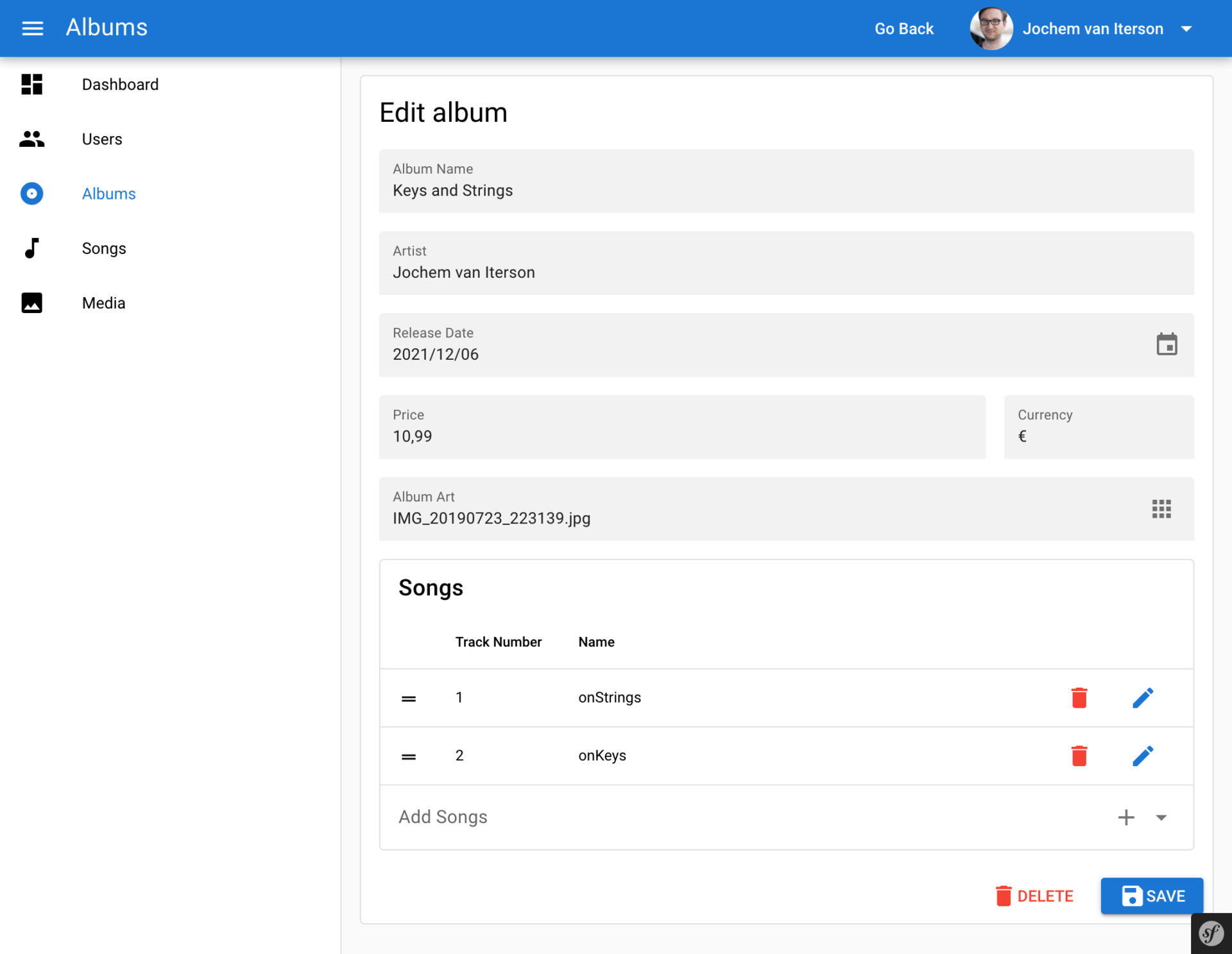Click the onKeys song name
Image resolution: width=1232 pixels, height=954 pixels.
(x=602, y=756)
